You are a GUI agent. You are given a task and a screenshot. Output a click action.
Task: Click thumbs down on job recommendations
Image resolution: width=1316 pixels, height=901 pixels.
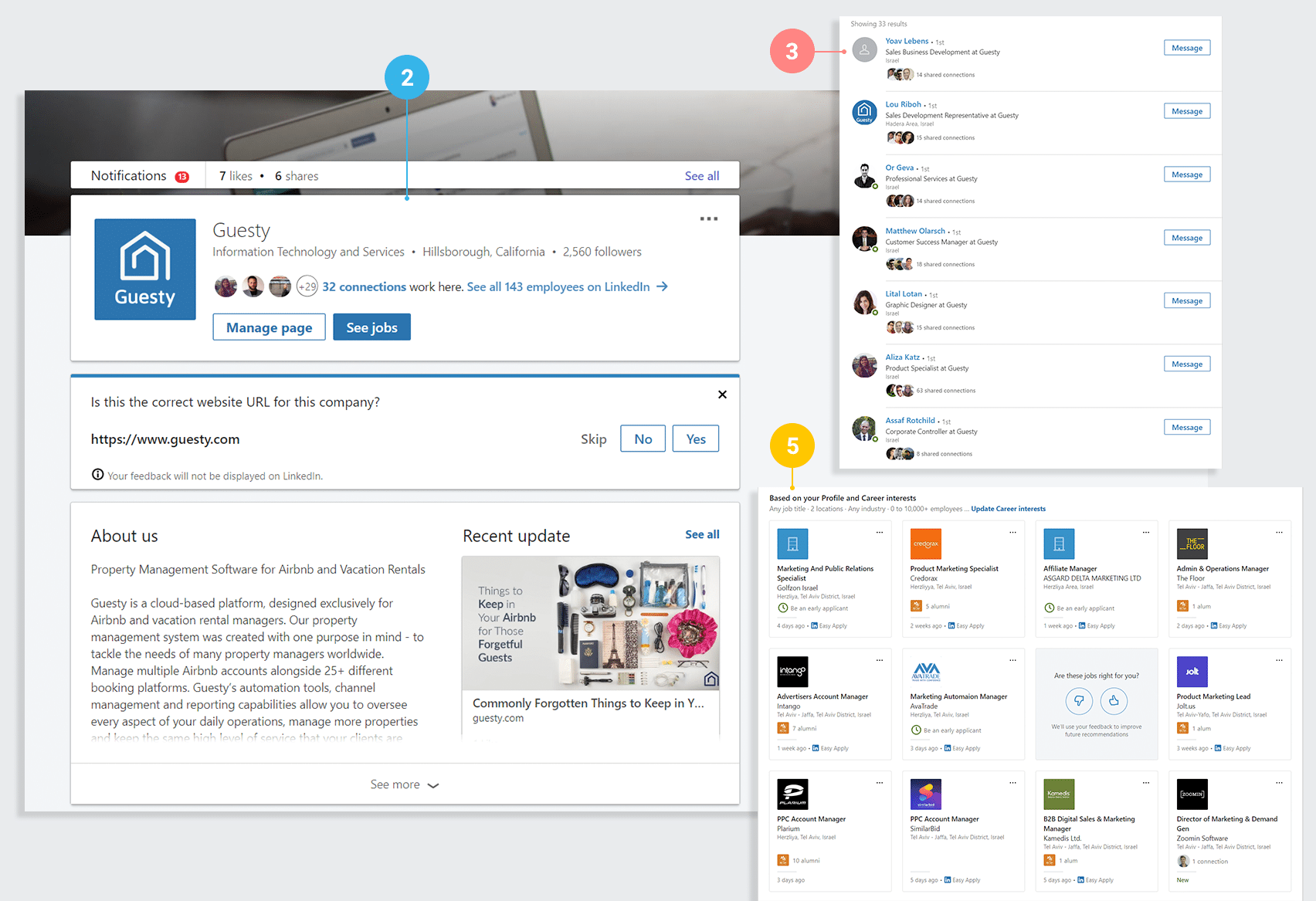(1079, 701)
